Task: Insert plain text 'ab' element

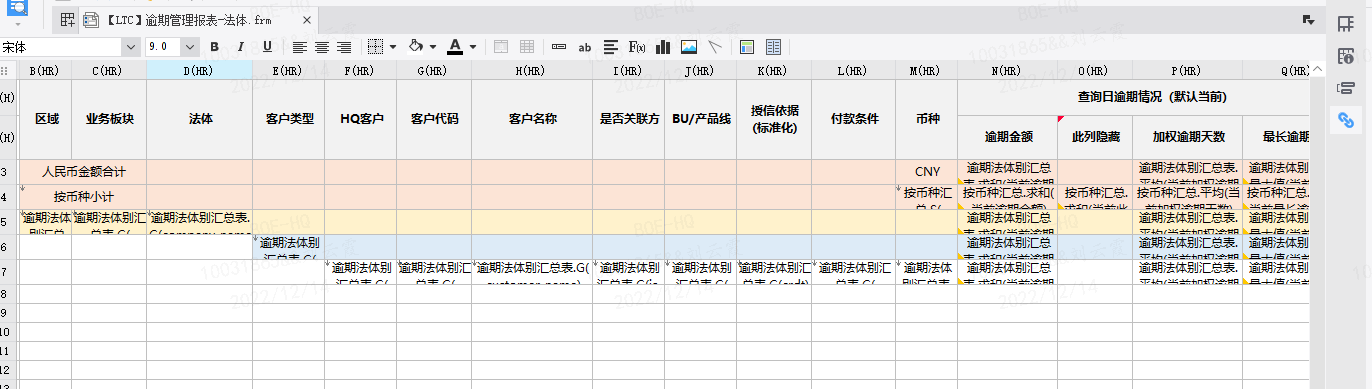Action: point(585,47)
